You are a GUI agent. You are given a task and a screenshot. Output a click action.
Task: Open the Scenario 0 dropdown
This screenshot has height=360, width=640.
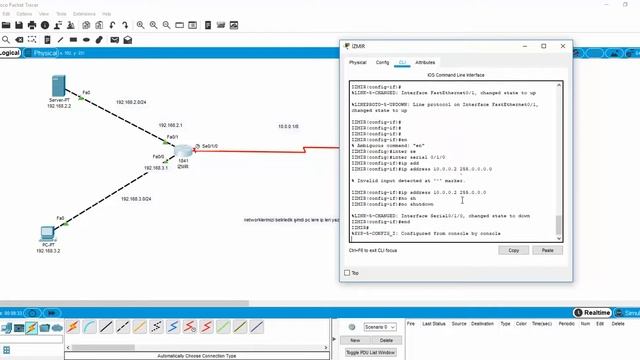coord(380,327)
